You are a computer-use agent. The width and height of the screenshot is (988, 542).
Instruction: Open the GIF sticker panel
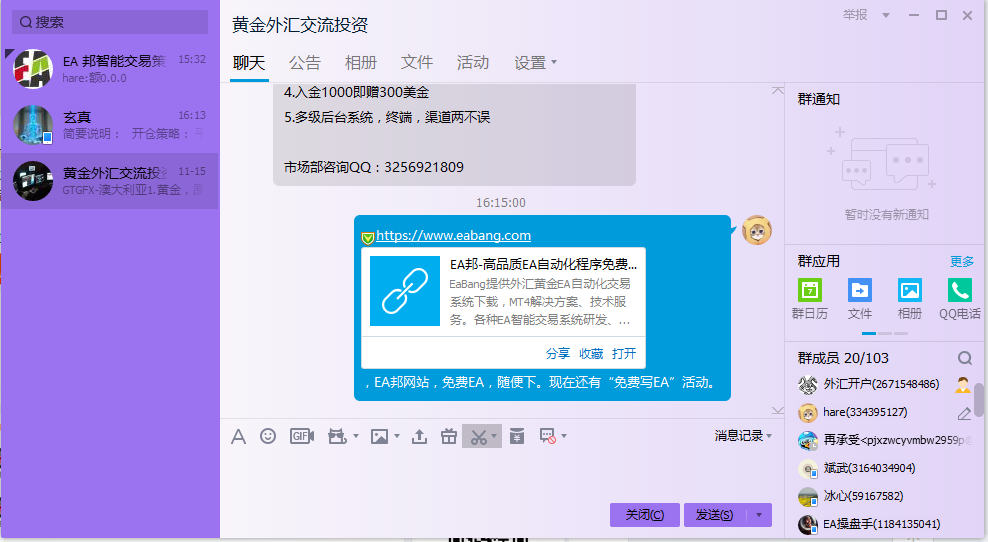pos(302,436)
